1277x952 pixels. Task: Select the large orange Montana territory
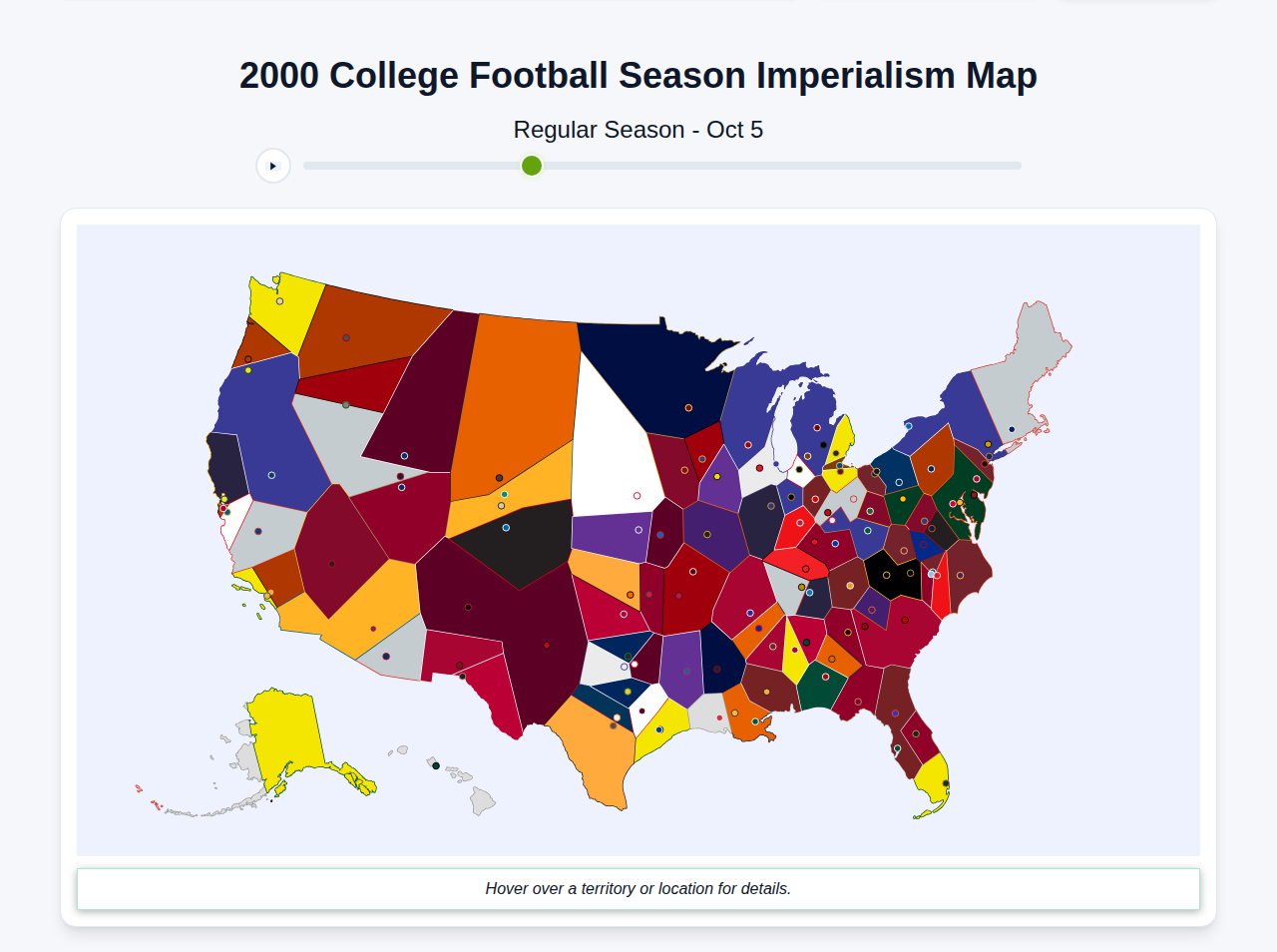pyautogui.click(x=499, y=389)
